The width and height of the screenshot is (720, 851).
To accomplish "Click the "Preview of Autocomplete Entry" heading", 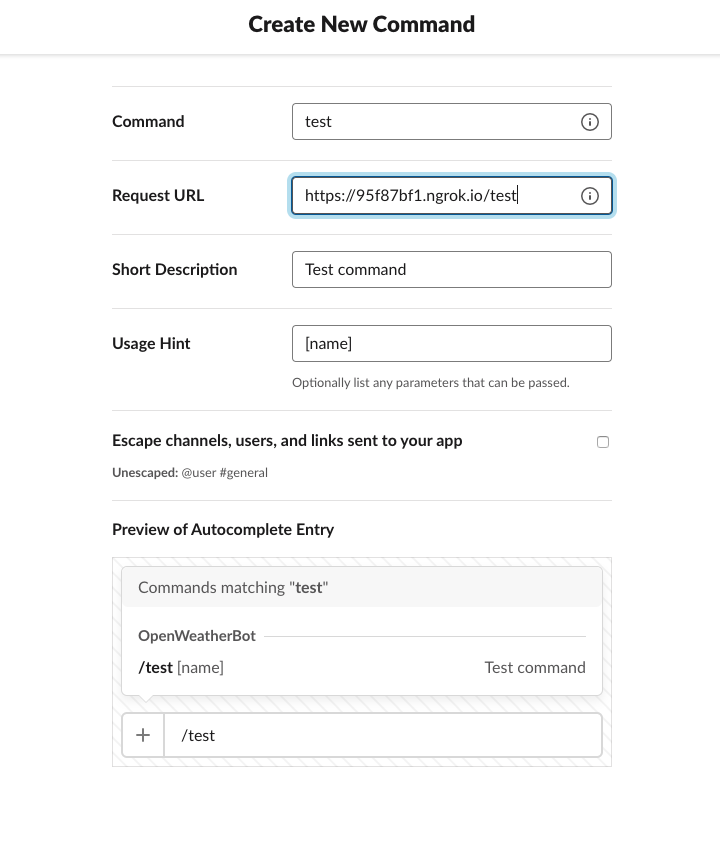I will 223,530.
